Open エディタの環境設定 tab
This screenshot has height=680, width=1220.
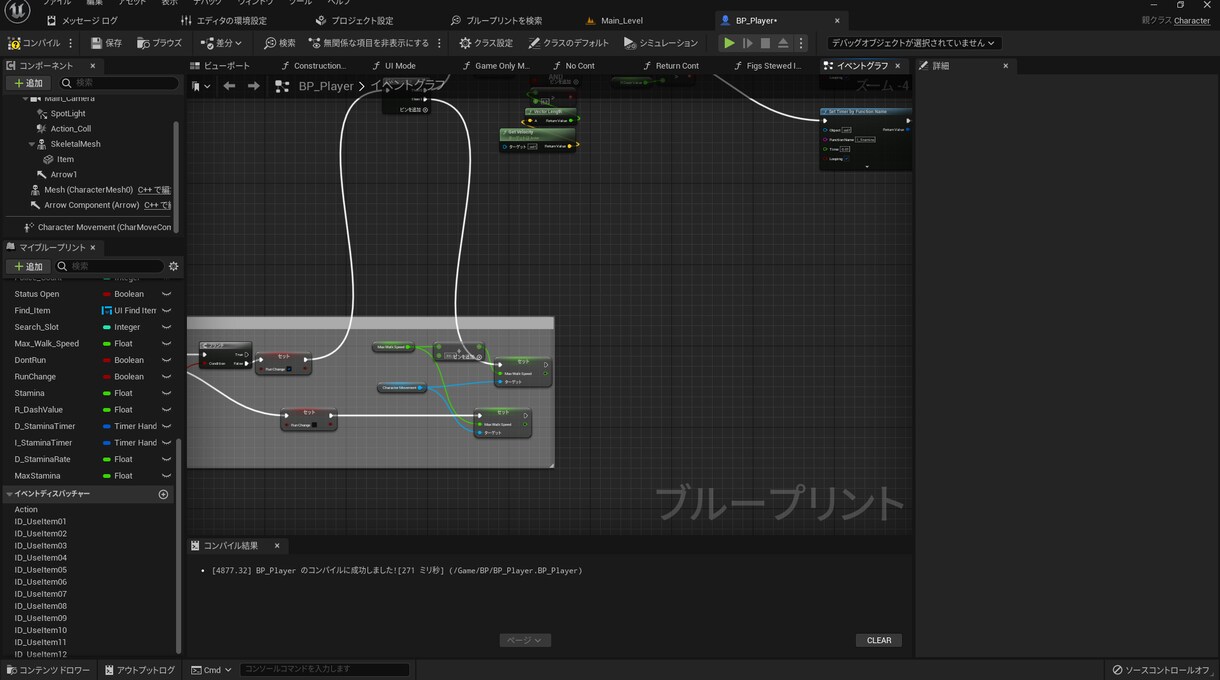coord(223,20)
